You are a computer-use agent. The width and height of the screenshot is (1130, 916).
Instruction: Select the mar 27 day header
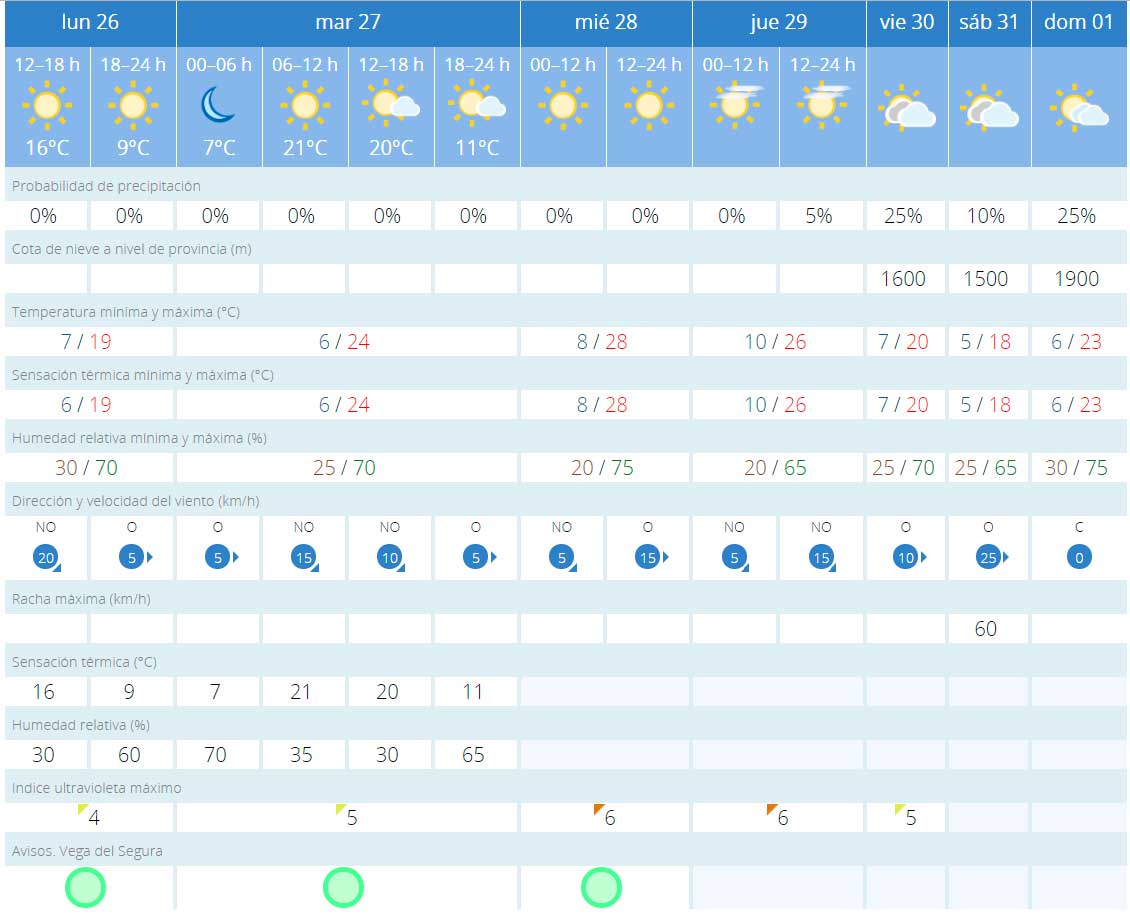click(x=348, y=22)
